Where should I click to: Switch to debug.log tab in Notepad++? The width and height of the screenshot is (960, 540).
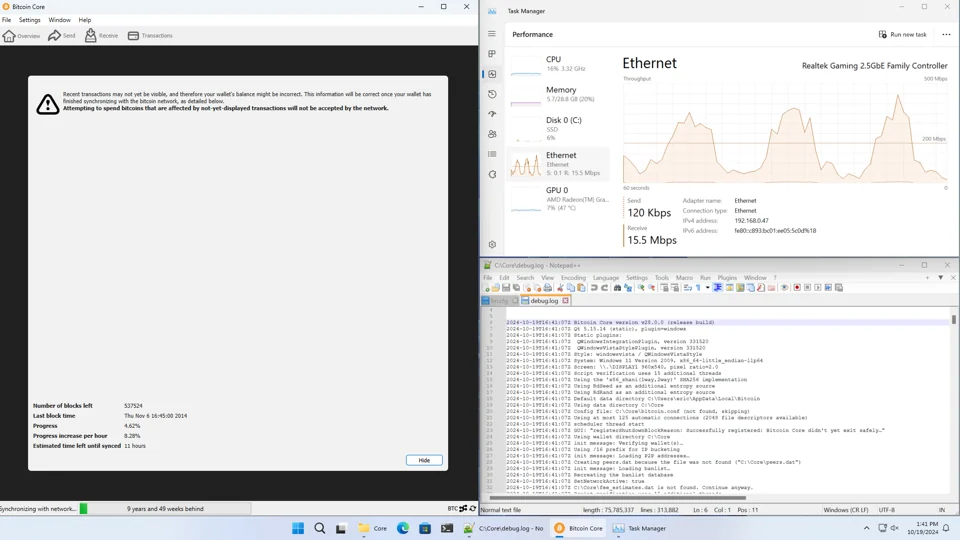pos(544,301)
